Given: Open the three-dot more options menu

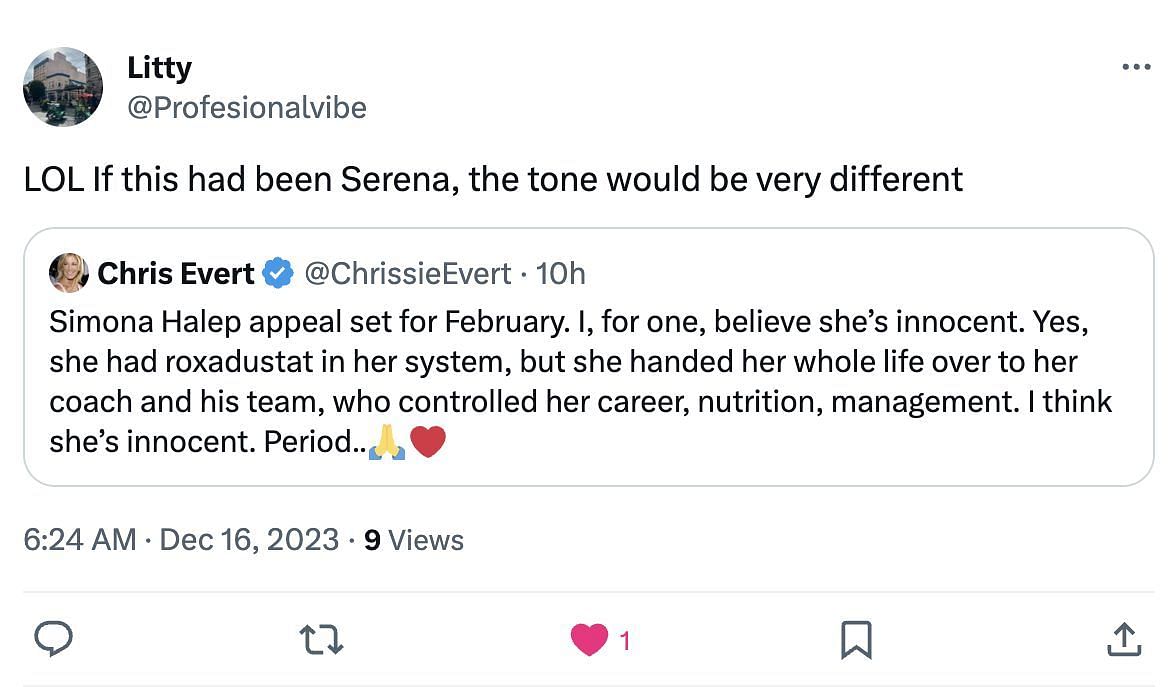Looking at the screenshot, I should pyautogui.click(x=1136, y=67).
